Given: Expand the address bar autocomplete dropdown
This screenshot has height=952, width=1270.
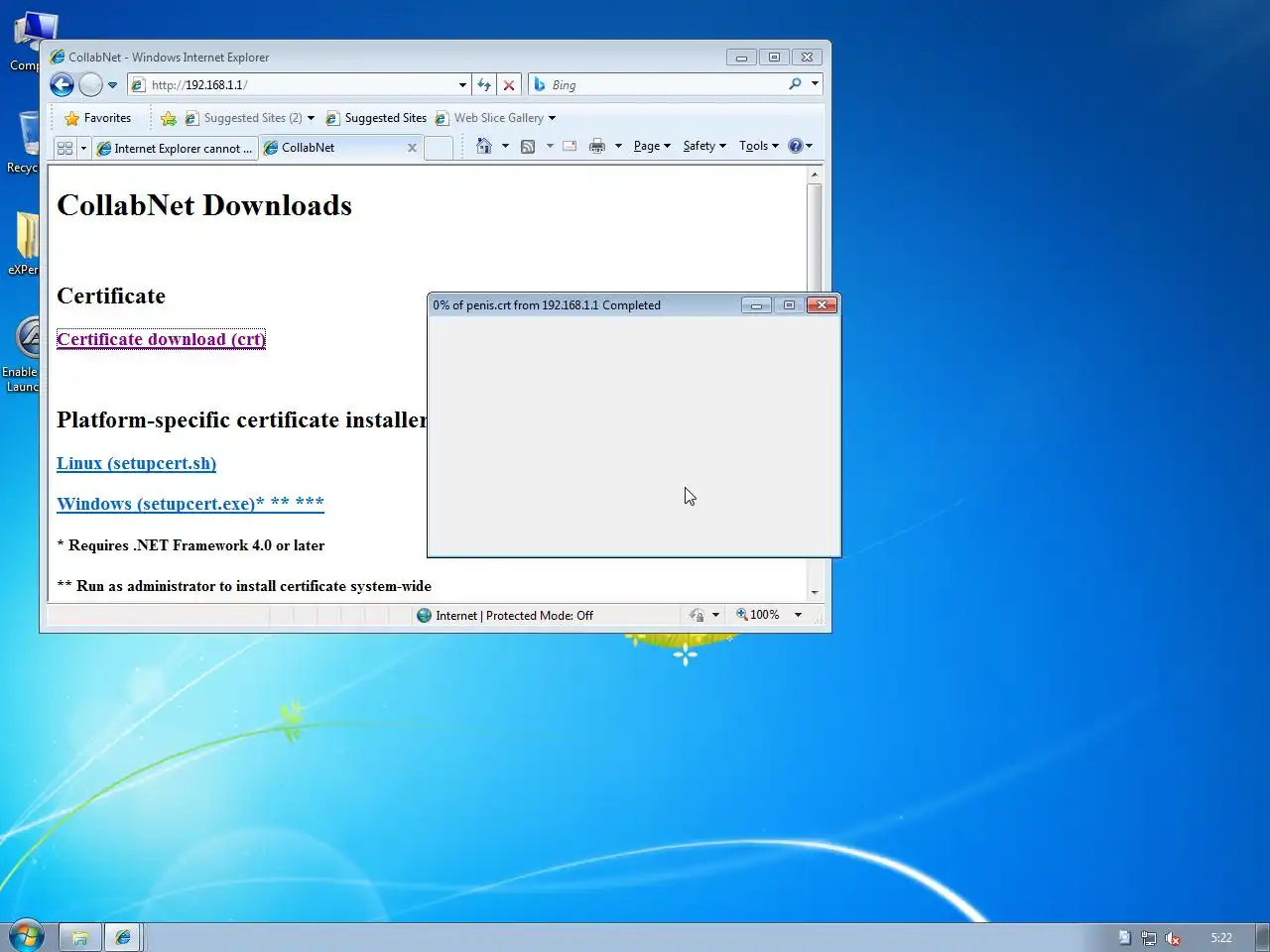Looking at the screenshot, I should 462,85.
